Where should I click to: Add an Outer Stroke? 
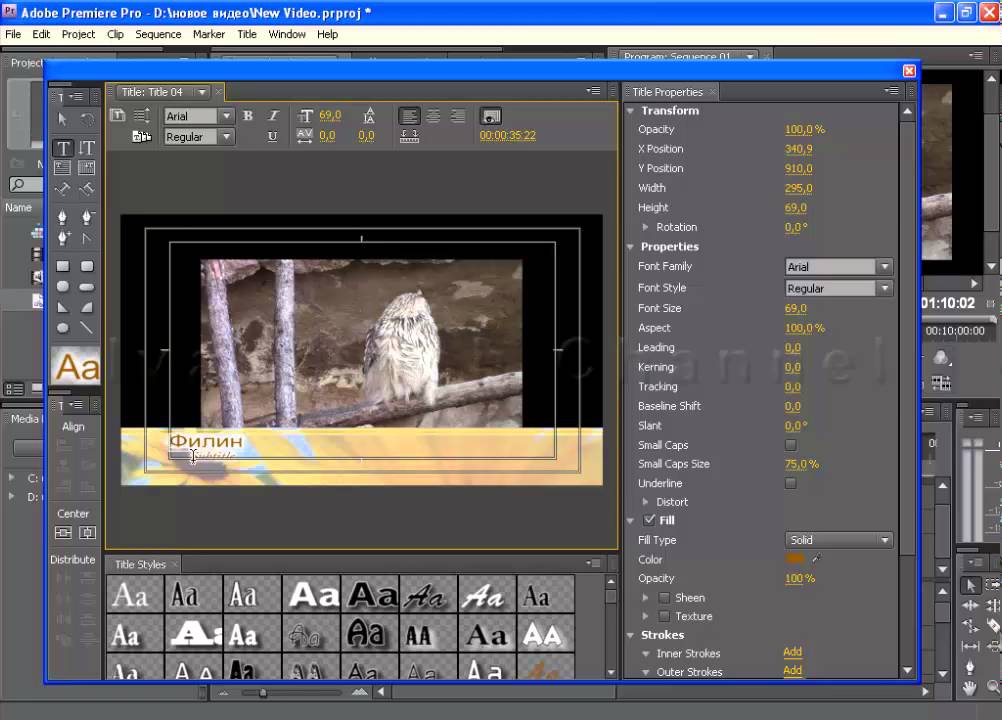click(792, 671)
